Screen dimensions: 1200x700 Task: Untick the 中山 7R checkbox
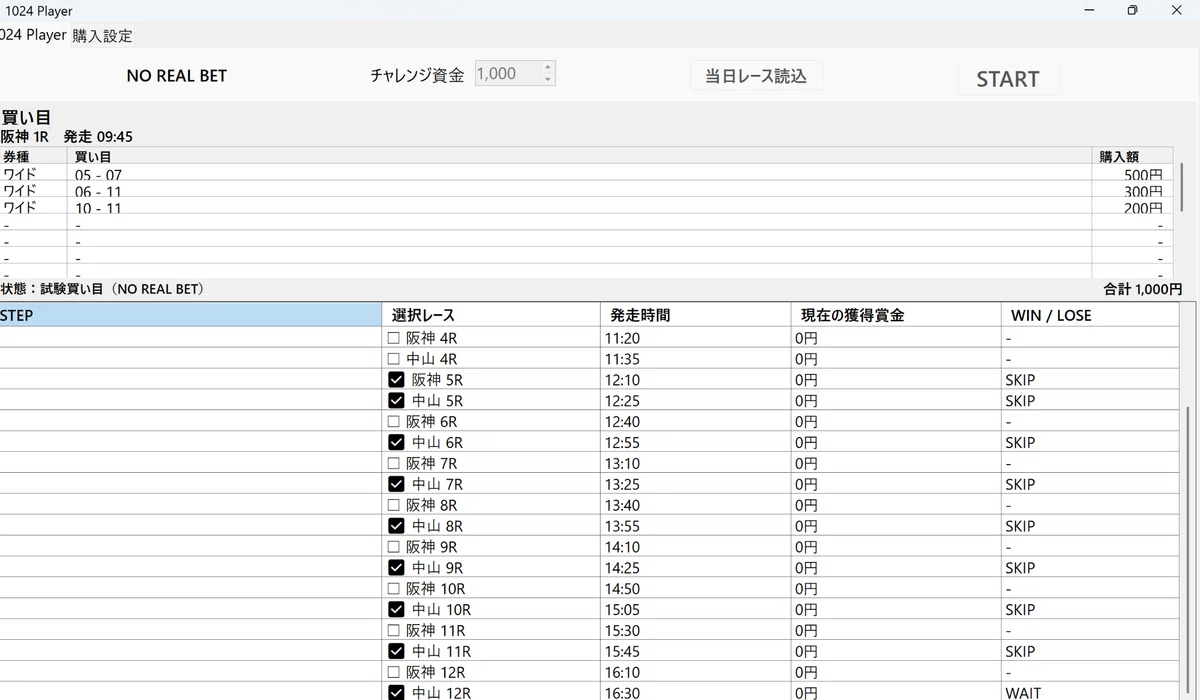[396, 485]
